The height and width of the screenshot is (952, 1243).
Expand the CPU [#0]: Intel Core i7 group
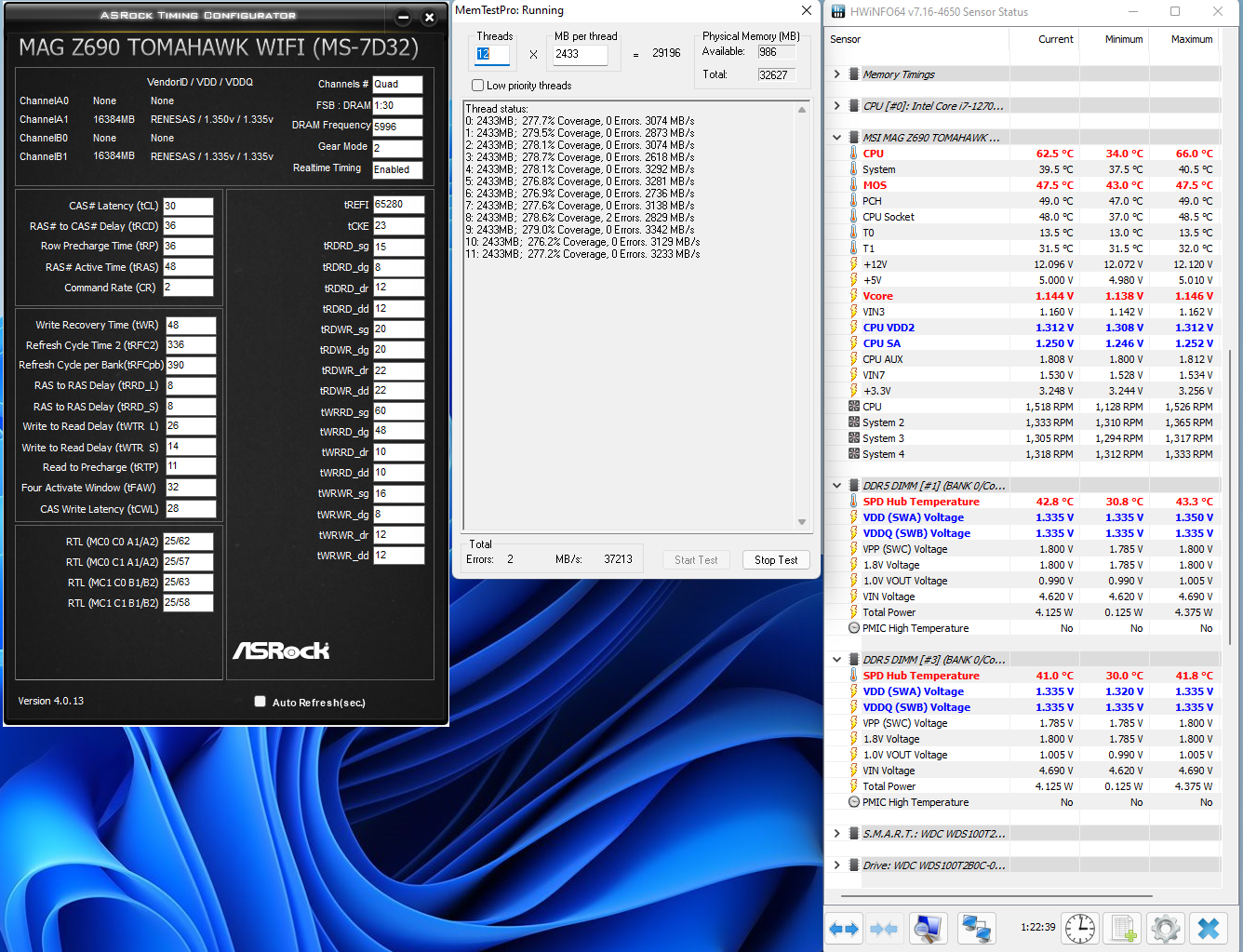click(x=836, y=106)
